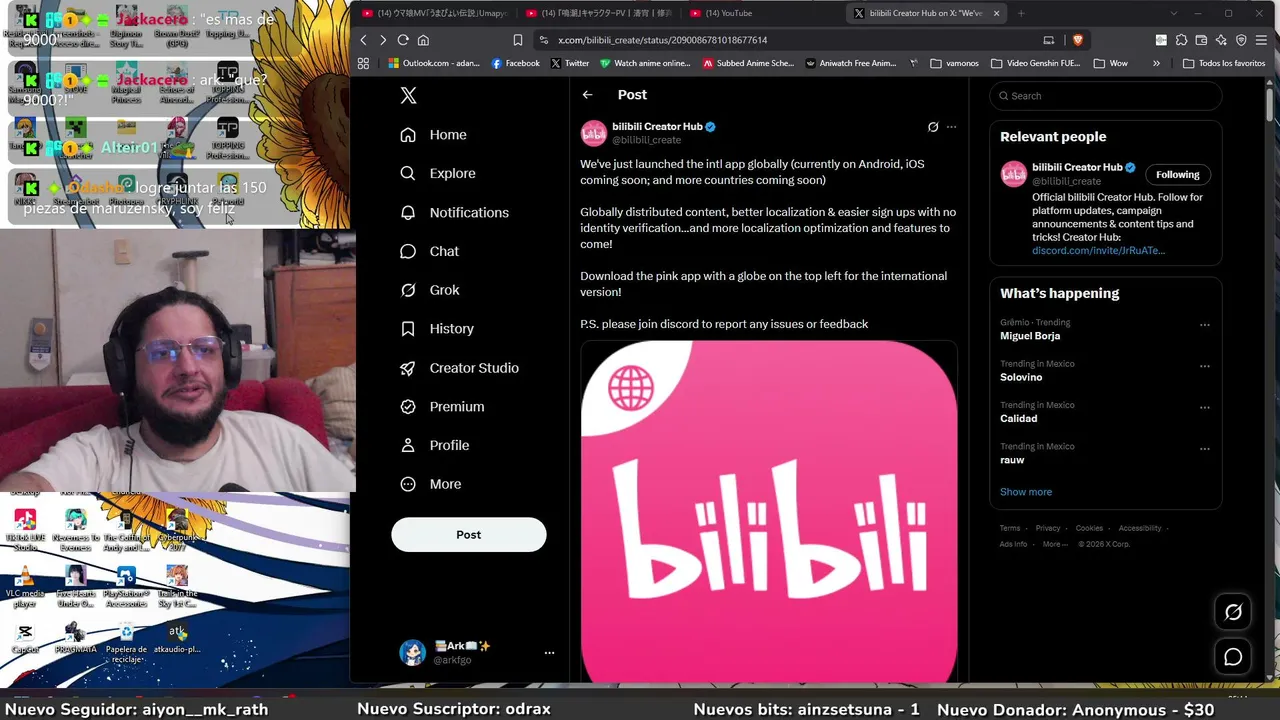Open Creator Studio from the sidebar
The height and width of the screenshot is (720, 1280).
[x=460, y=368]
